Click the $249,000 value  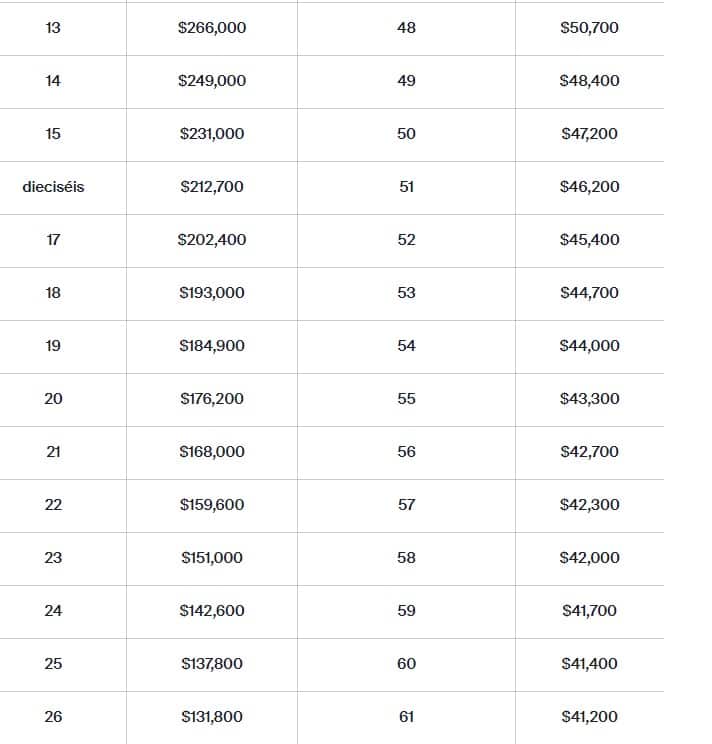[212, 81]
